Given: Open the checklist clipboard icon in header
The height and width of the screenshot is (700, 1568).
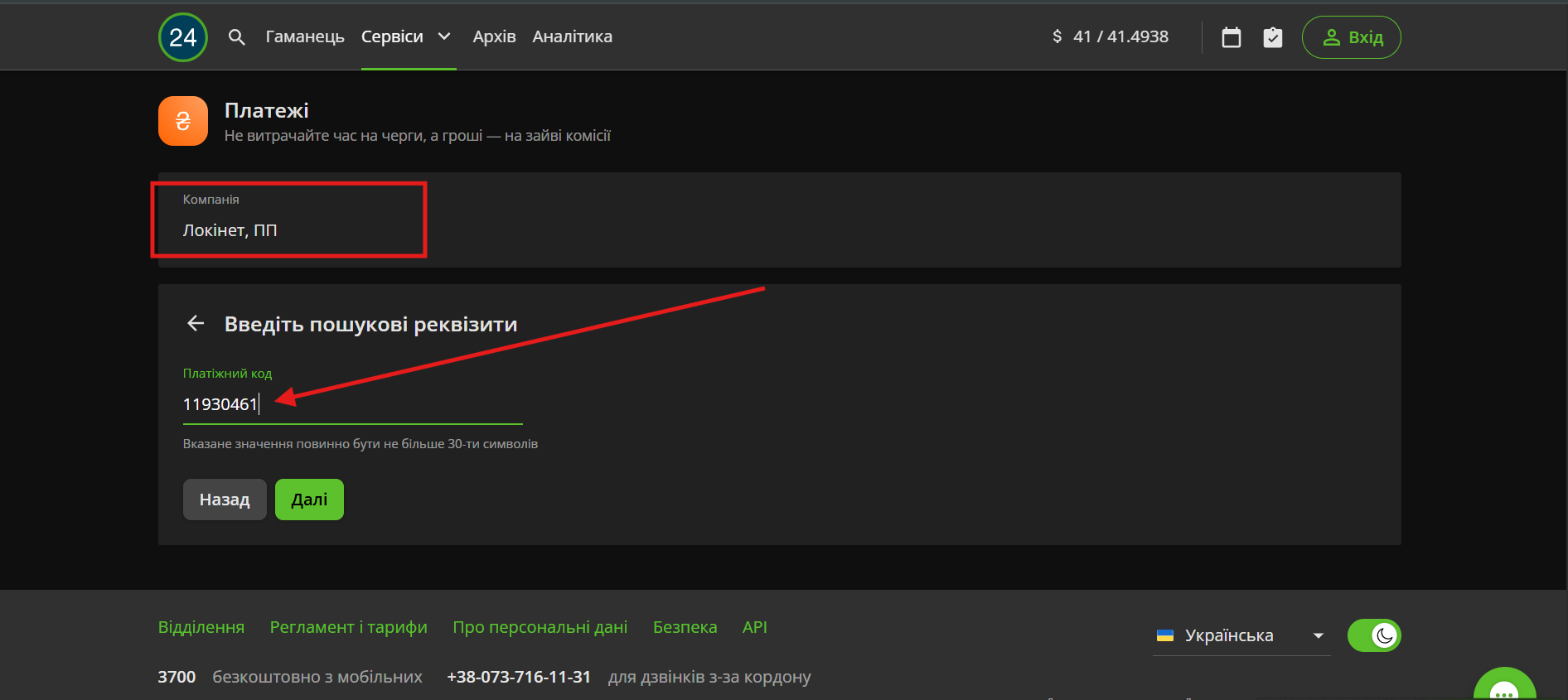Looking at the screenshot, I should point(1273,37).
